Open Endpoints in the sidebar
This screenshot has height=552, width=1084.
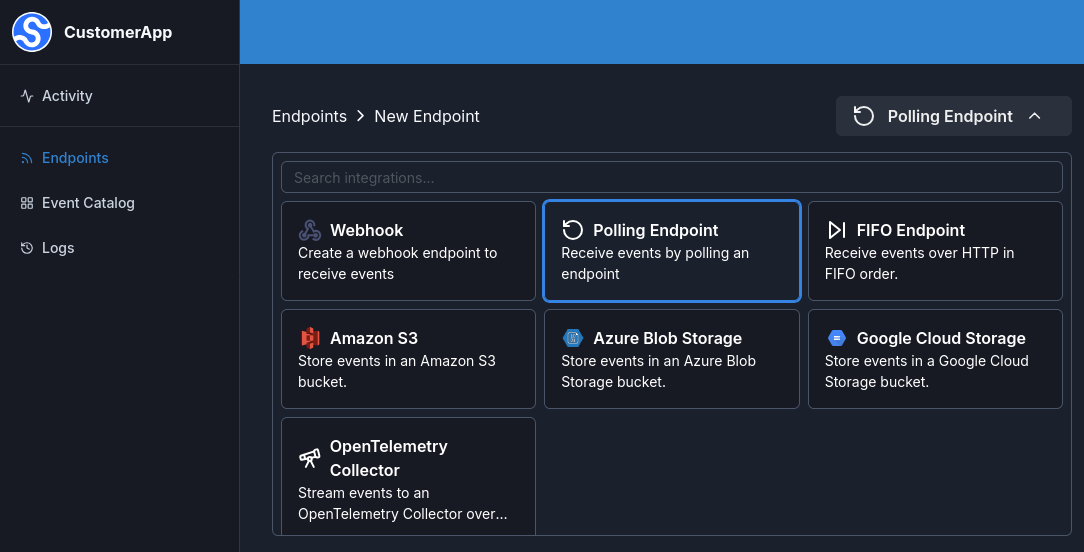[75, 158]
